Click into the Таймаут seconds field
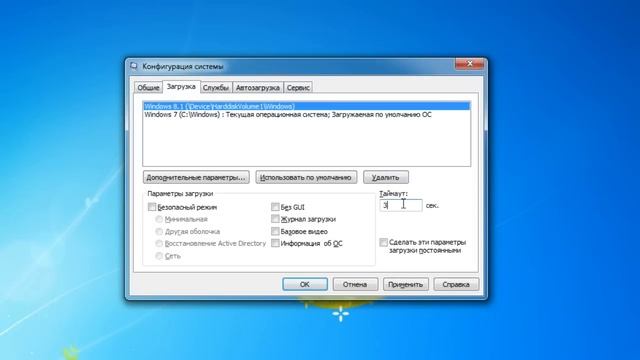 (x=401, y=205)
